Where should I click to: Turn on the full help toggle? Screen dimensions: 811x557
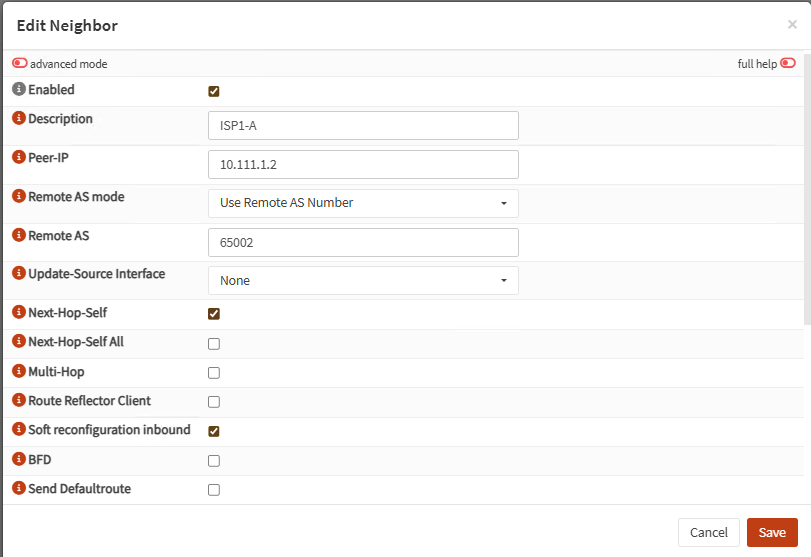788,64
